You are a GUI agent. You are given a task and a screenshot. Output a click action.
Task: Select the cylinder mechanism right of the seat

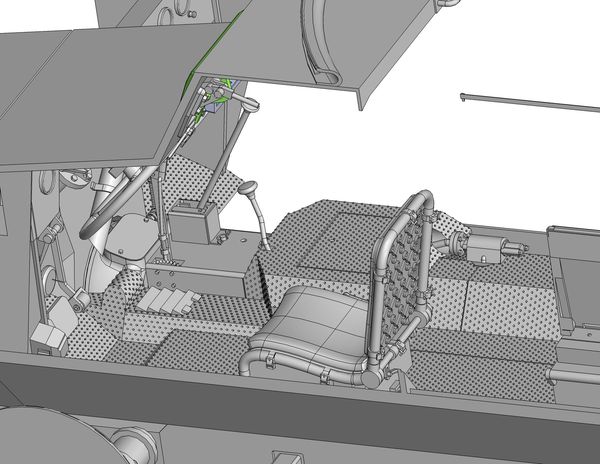click(480, 245)
